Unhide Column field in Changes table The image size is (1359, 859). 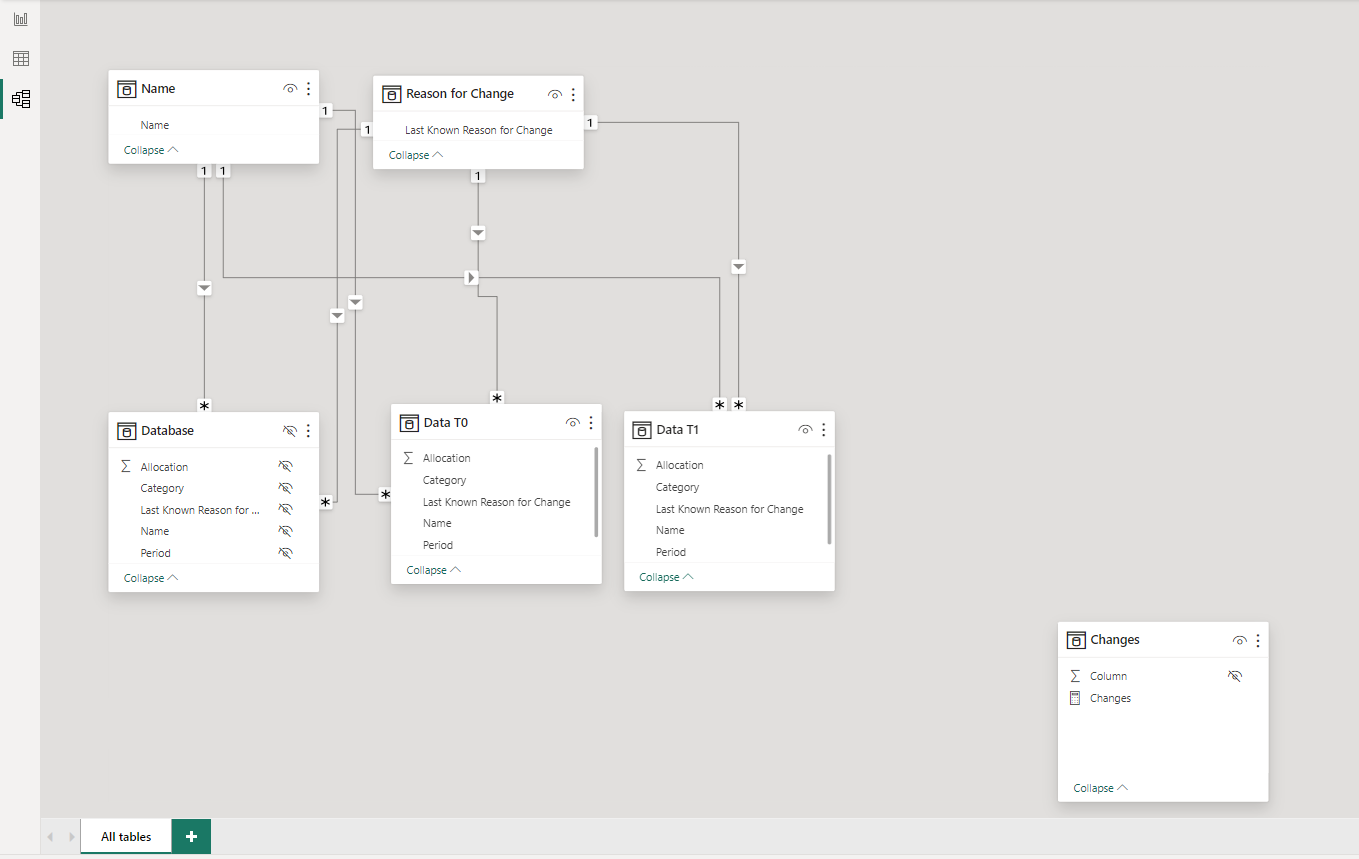tap(1235, 676)
